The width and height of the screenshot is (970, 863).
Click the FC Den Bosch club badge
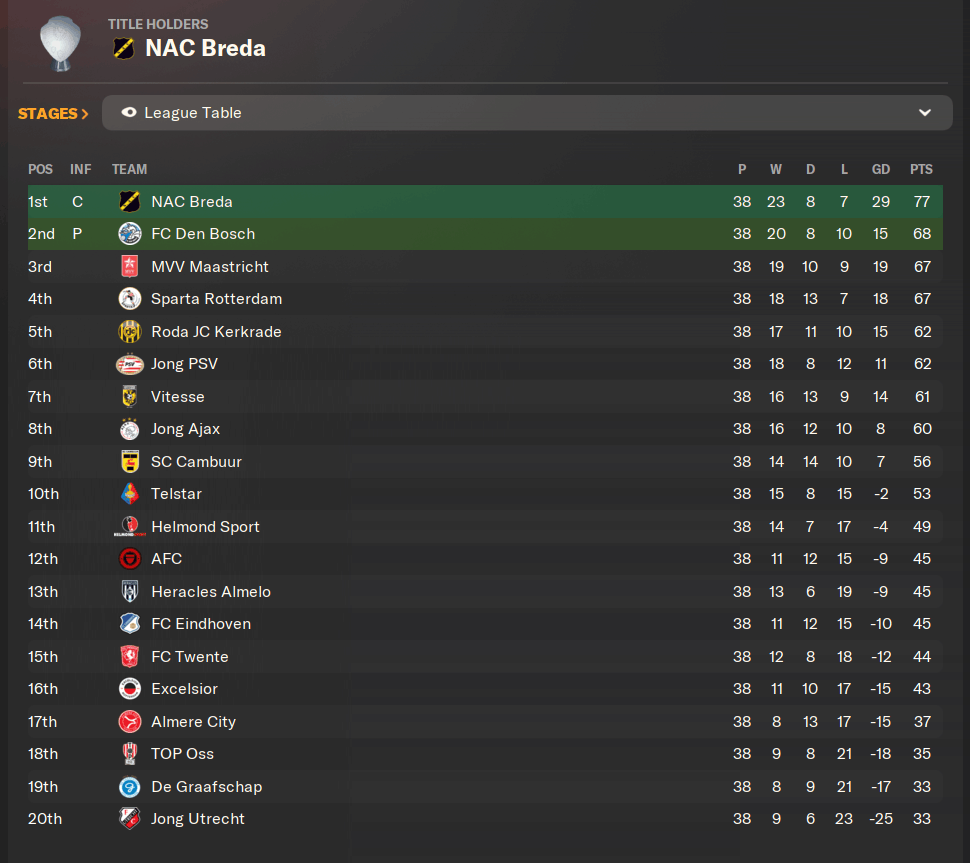click(129, 234)
